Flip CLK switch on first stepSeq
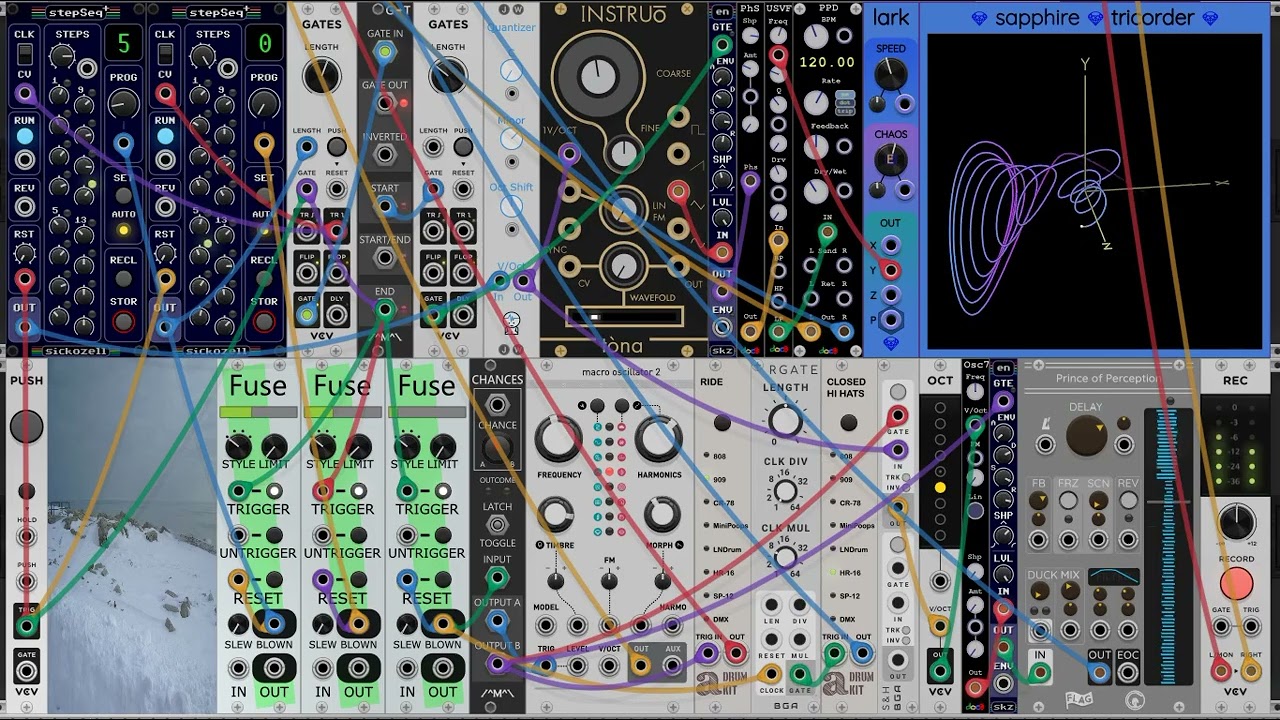The width and height of the screenshot is (1280, 720). (24, 52)
